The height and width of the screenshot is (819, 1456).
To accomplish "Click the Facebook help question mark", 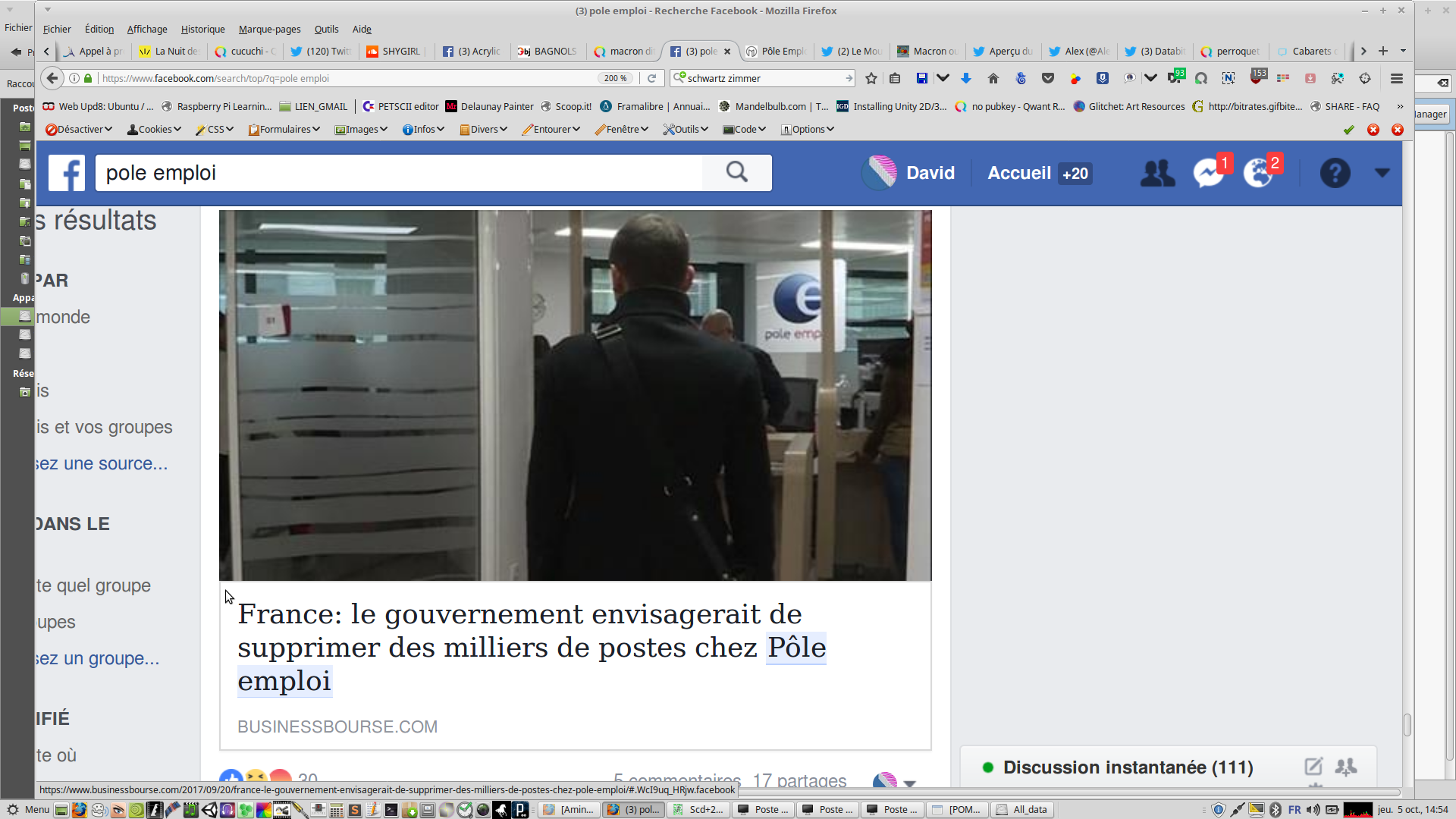I will coord(1335,174).
